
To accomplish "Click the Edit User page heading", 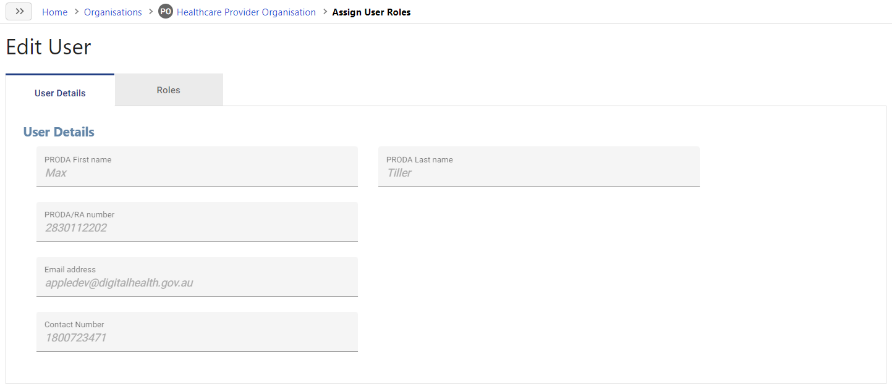I will click(48, 47).
